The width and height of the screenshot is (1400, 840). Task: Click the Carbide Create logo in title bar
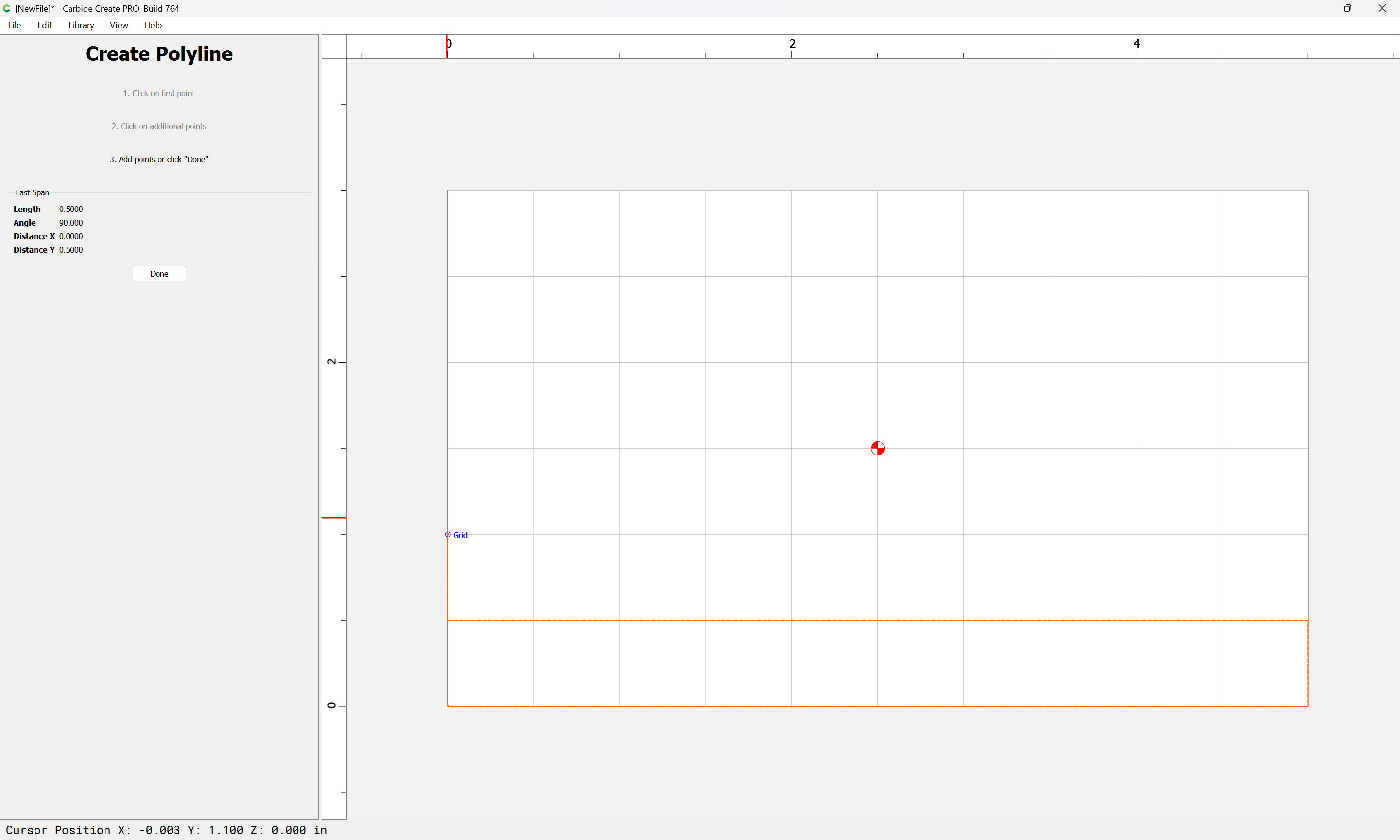click(x=7, y=8)
